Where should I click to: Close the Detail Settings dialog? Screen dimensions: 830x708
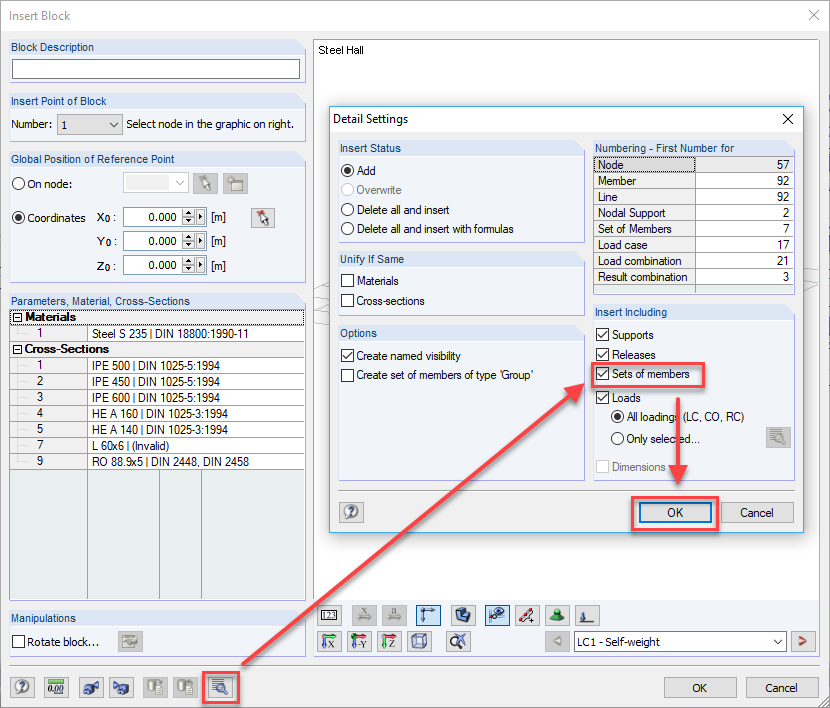(x=788, y=119)
